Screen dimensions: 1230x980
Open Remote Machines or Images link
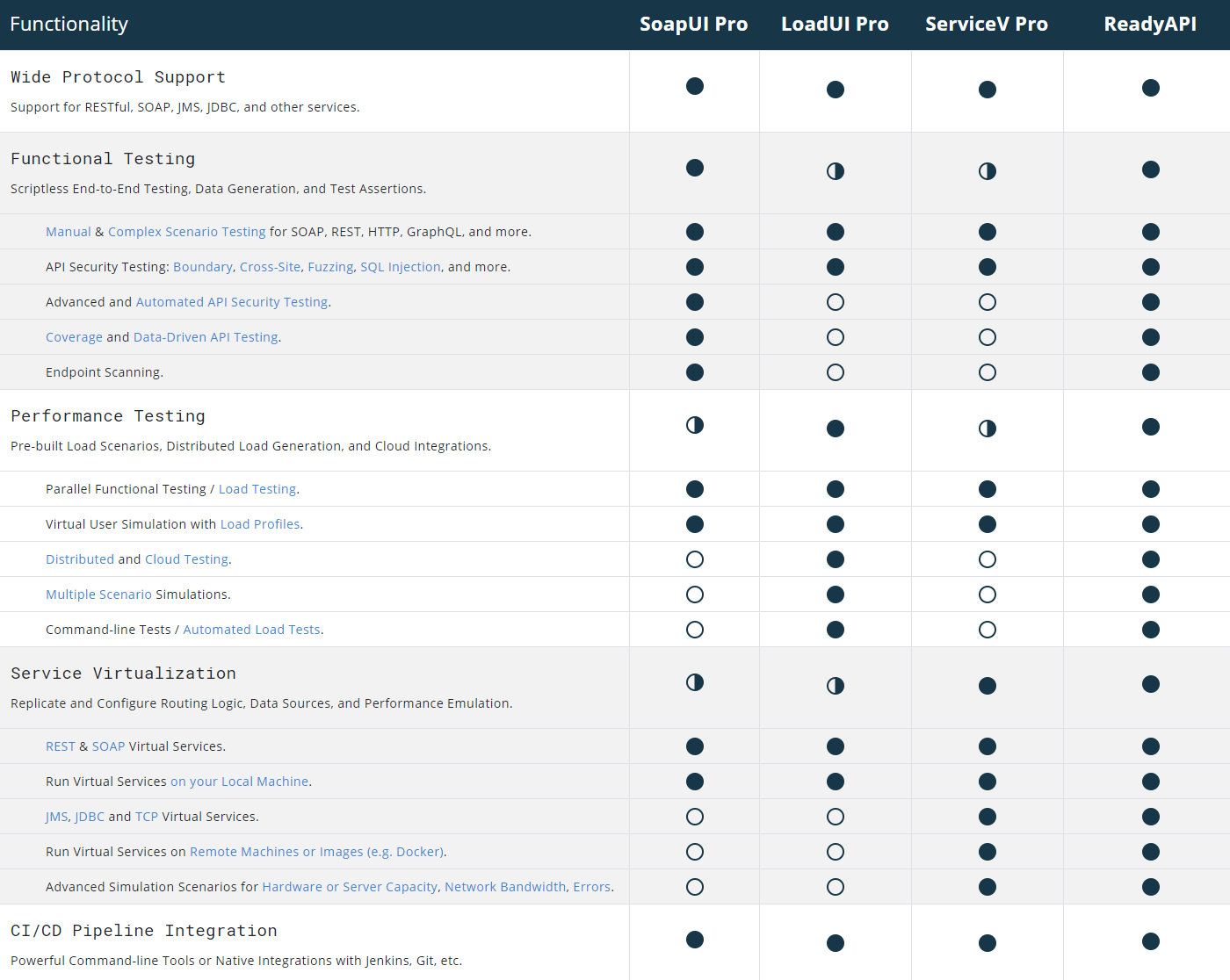click(317, 852)
